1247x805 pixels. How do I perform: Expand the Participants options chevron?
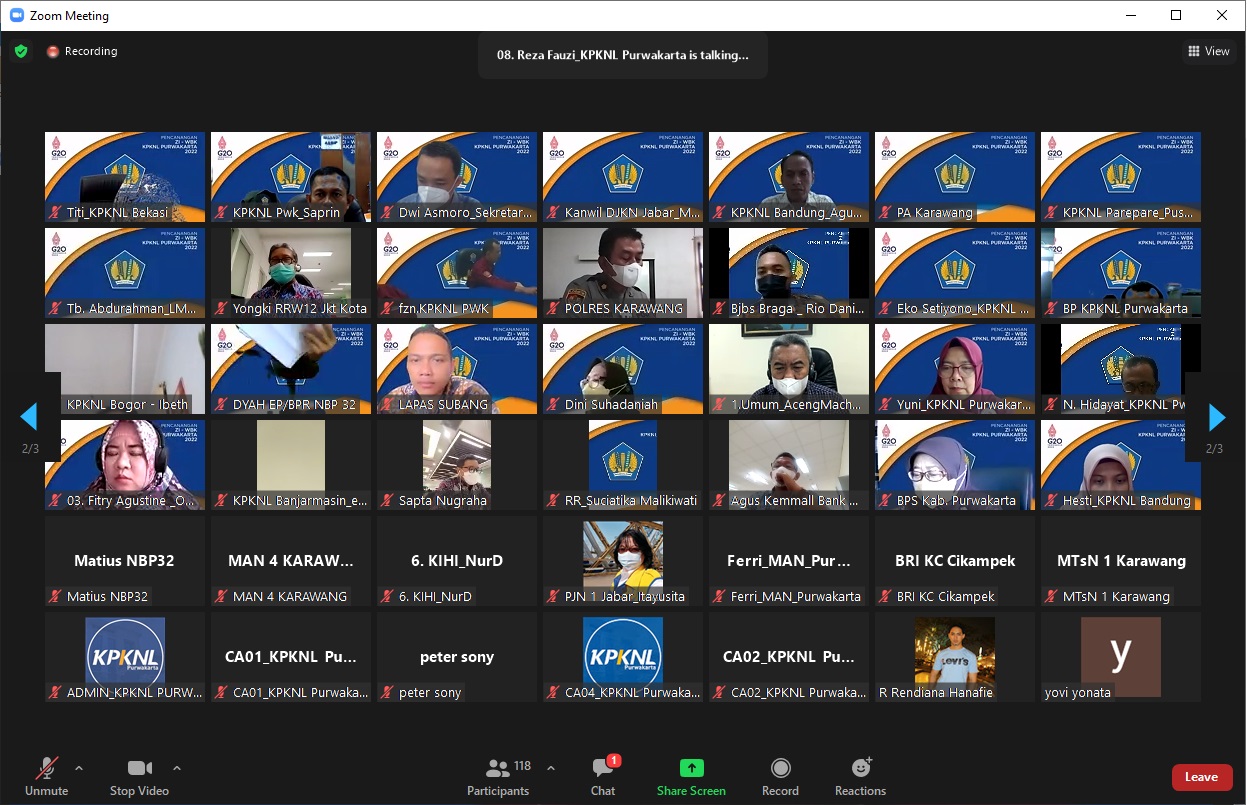[550, 768]
